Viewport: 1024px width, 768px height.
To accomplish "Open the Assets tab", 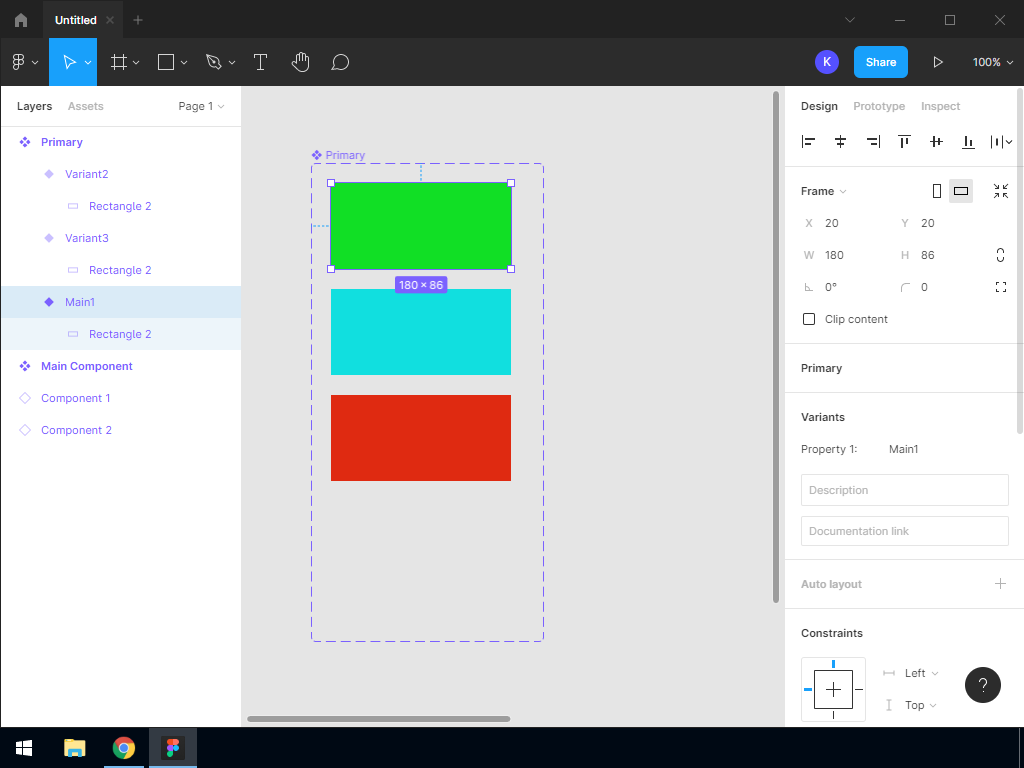I will point(85,106).
